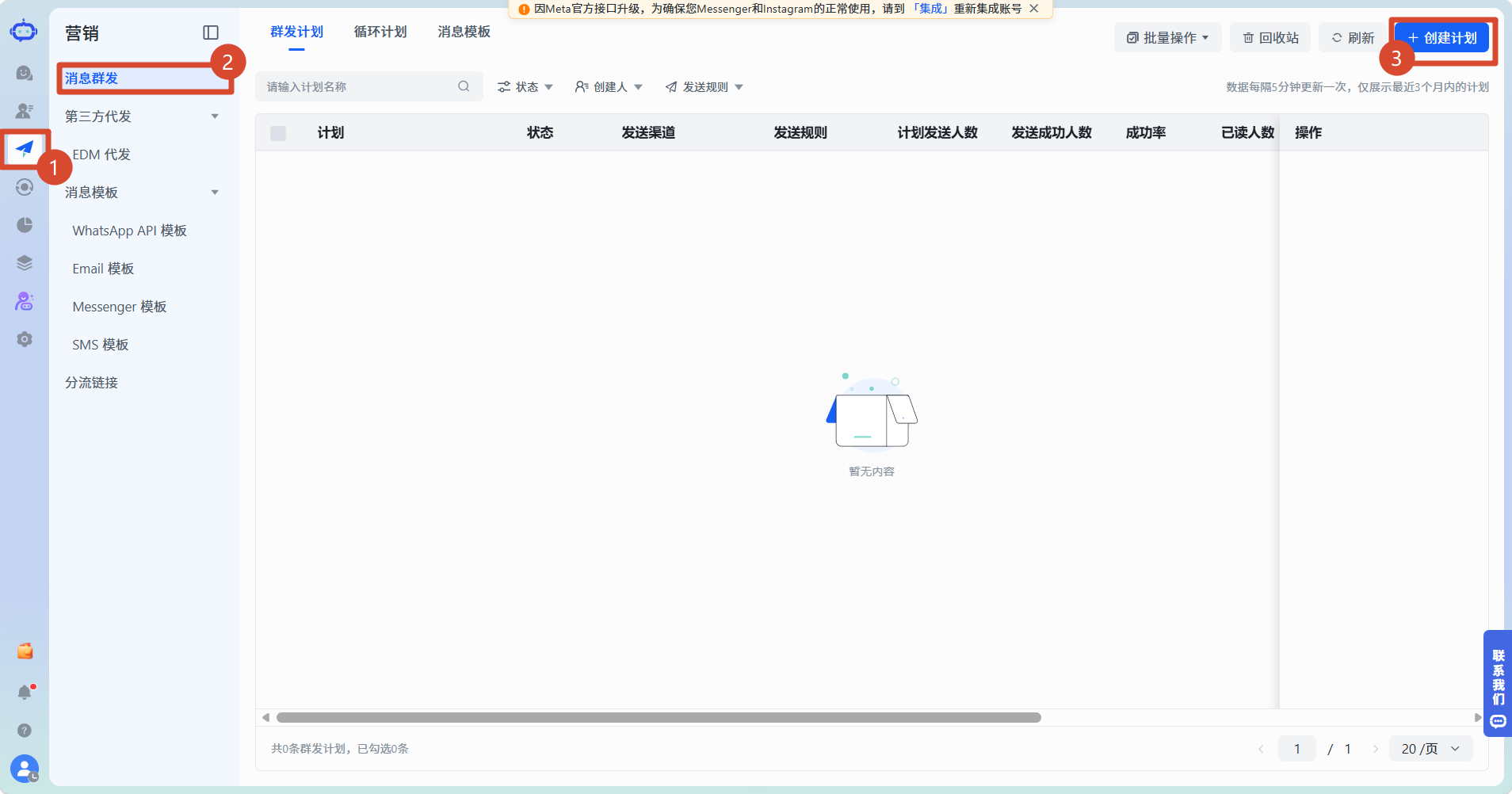Open the AI assistant person icon
This screenshot has height=794, width=1512.
(x=25, y=301)
